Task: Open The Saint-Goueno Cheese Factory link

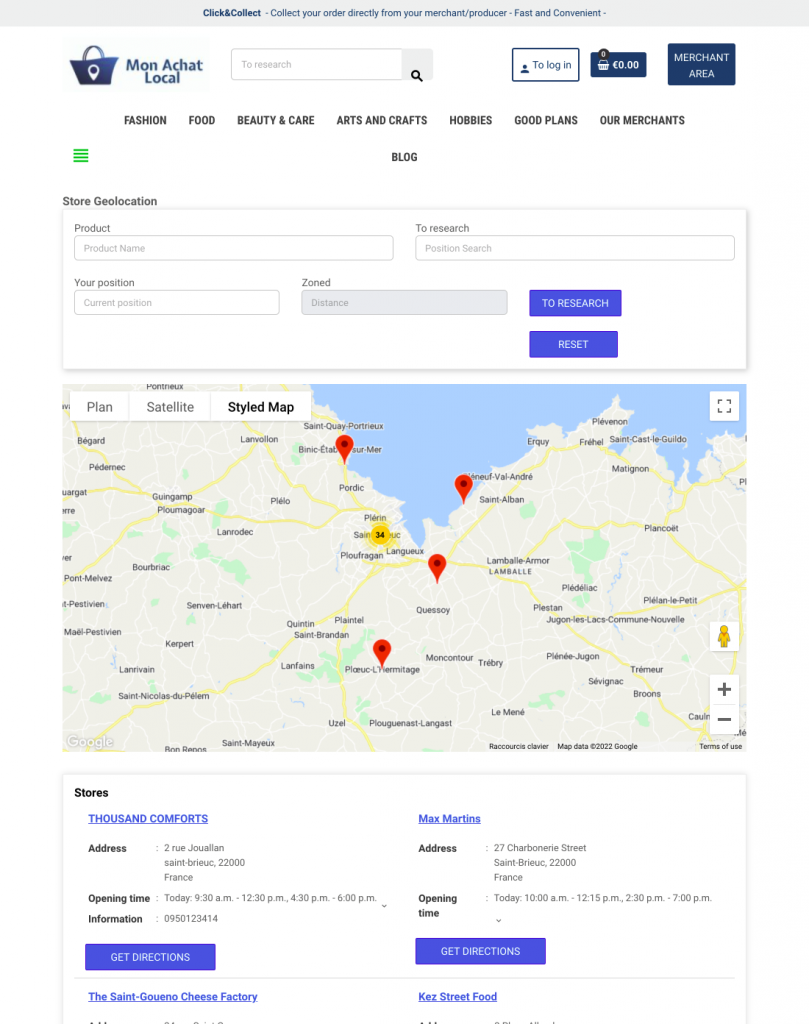Action: tap(173, 997)
